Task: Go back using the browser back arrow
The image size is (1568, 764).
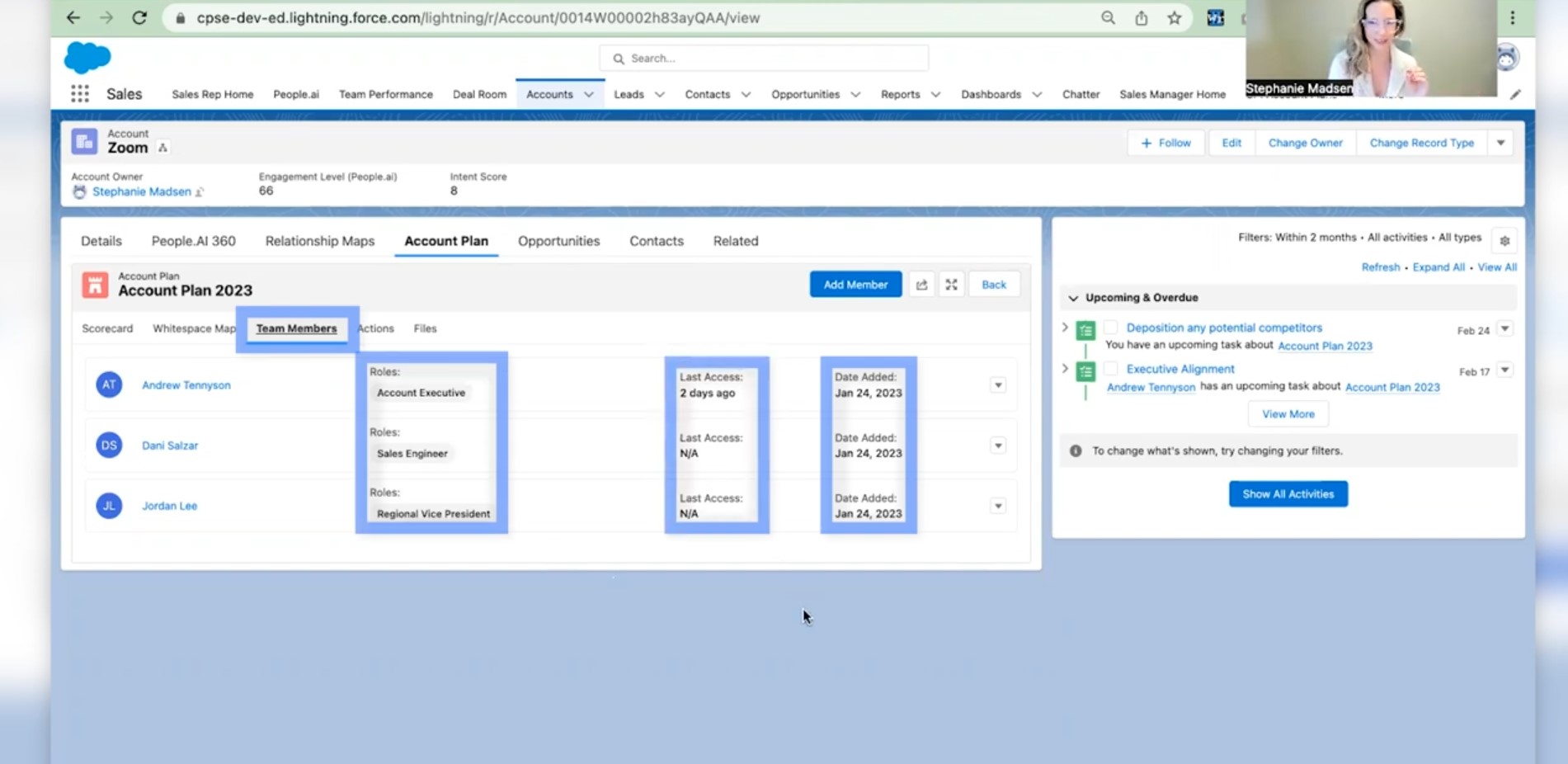Action: click(x=73, y=17)
